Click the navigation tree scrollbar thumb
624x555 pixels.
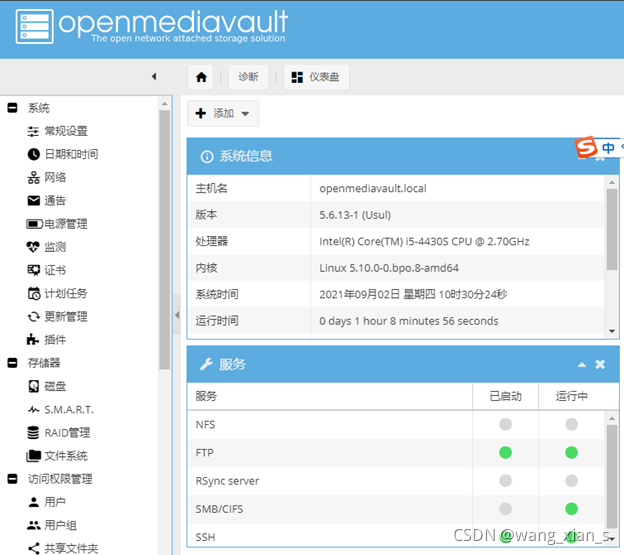(164, 240)
